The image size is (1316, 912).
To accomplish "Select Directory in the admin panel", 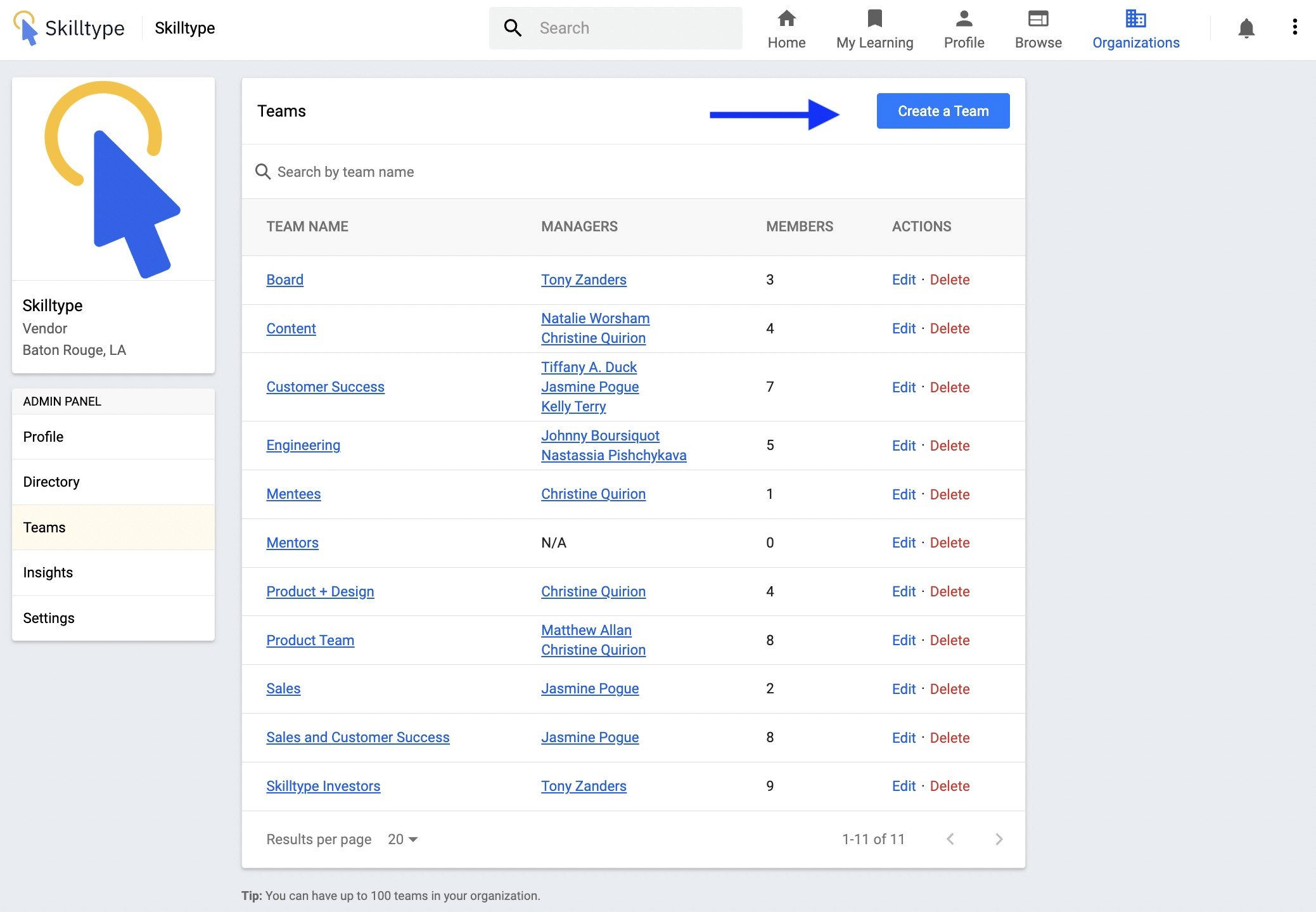I will point(51,482).
